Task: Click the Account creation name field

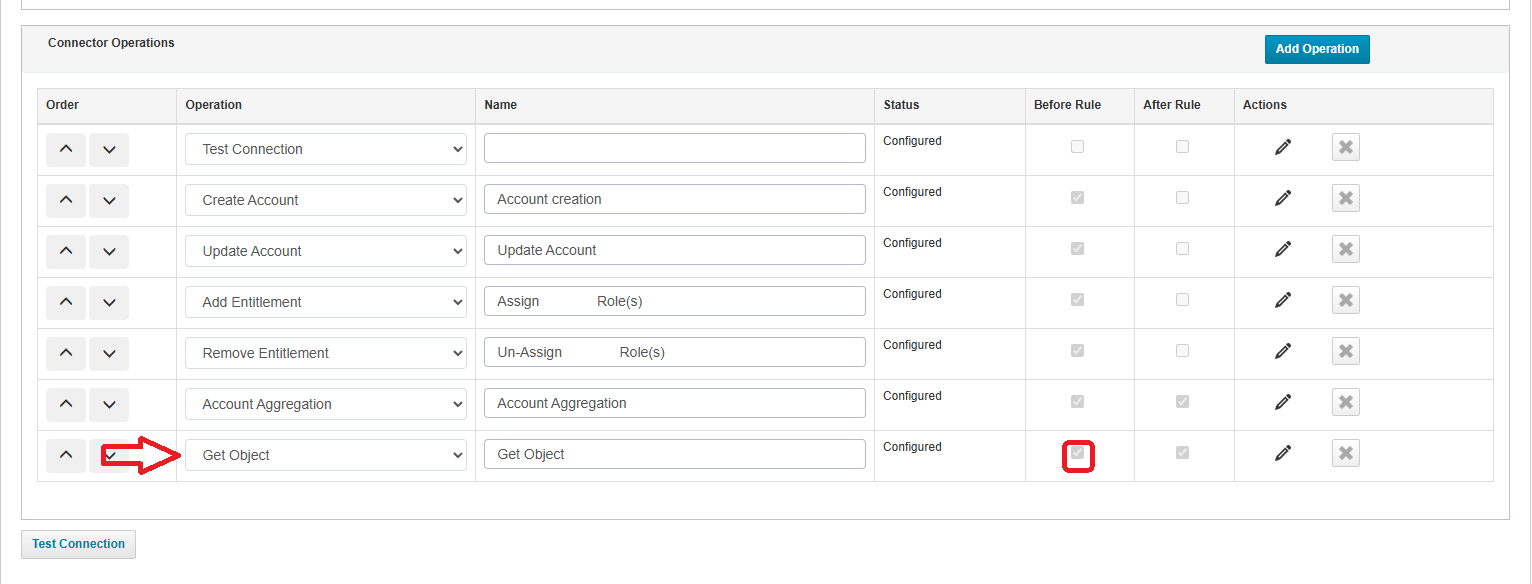Action: [x=674, y=199]
